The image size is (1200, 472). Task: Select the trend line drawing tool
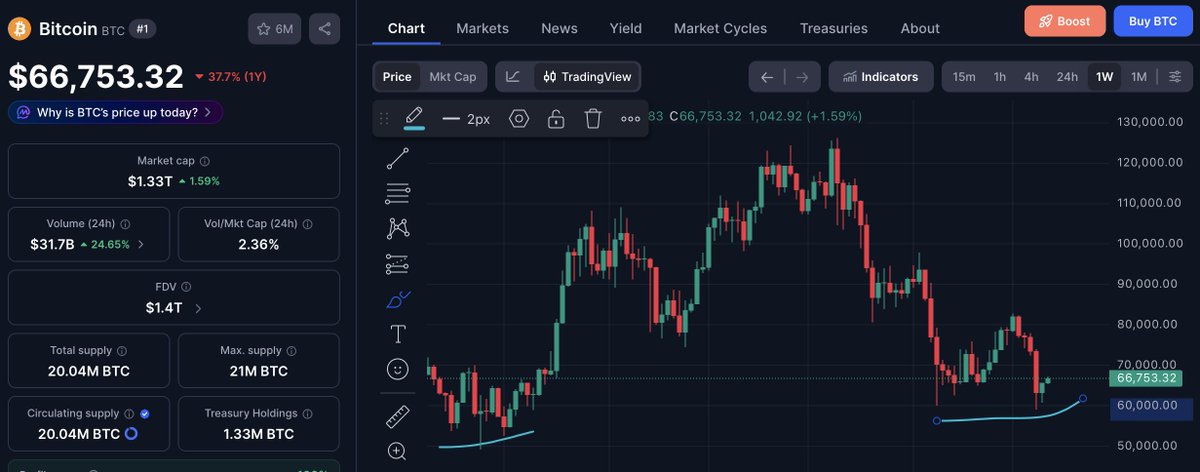(397, 158)
